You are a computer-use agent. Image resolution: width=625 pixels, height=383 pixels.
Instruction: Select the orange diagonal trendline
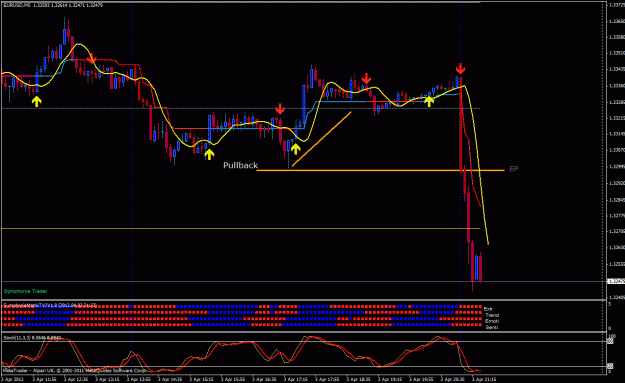321,139
